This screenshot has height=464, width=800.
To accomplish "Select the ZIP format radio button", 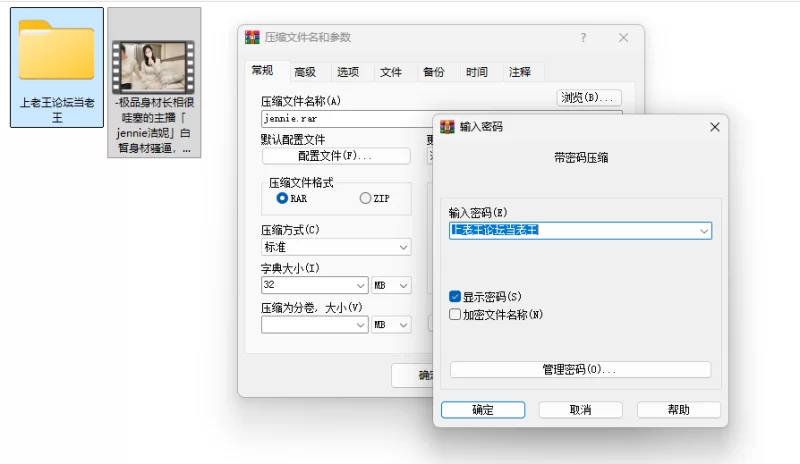I will click(x=365, y=198).
